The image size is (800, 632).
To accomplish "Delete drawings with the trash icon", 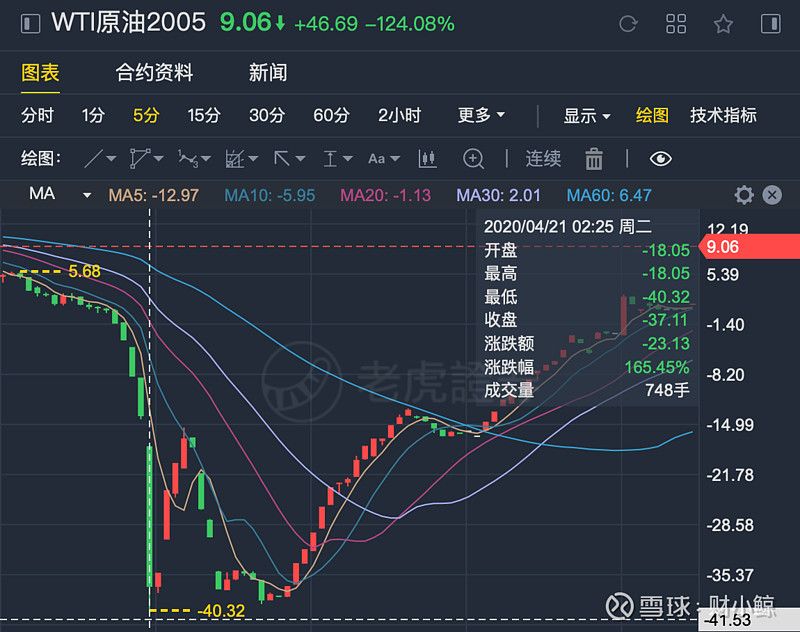I will (594, 159).
